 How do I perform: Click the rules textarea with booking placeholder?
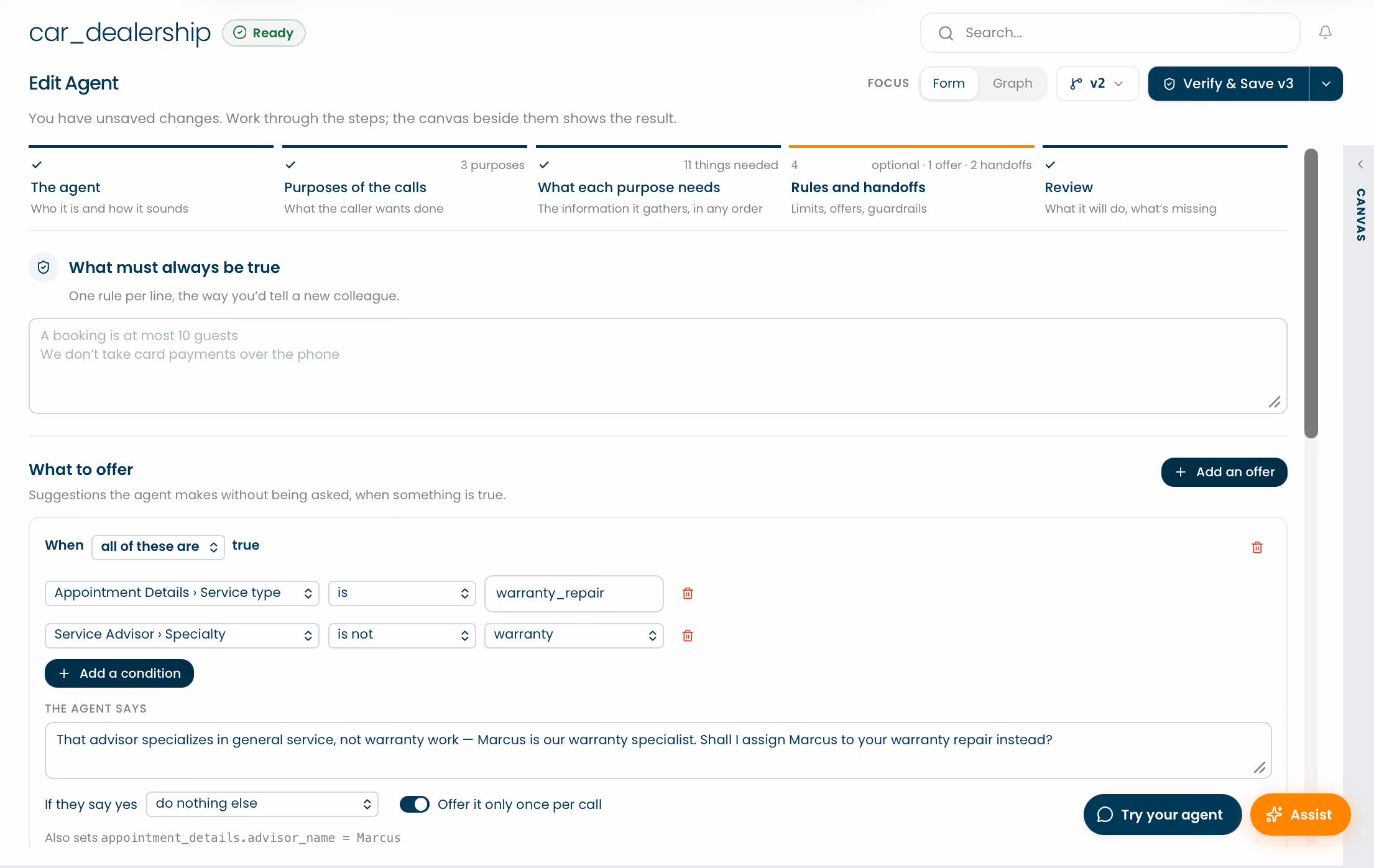click(x=658, y=366)
